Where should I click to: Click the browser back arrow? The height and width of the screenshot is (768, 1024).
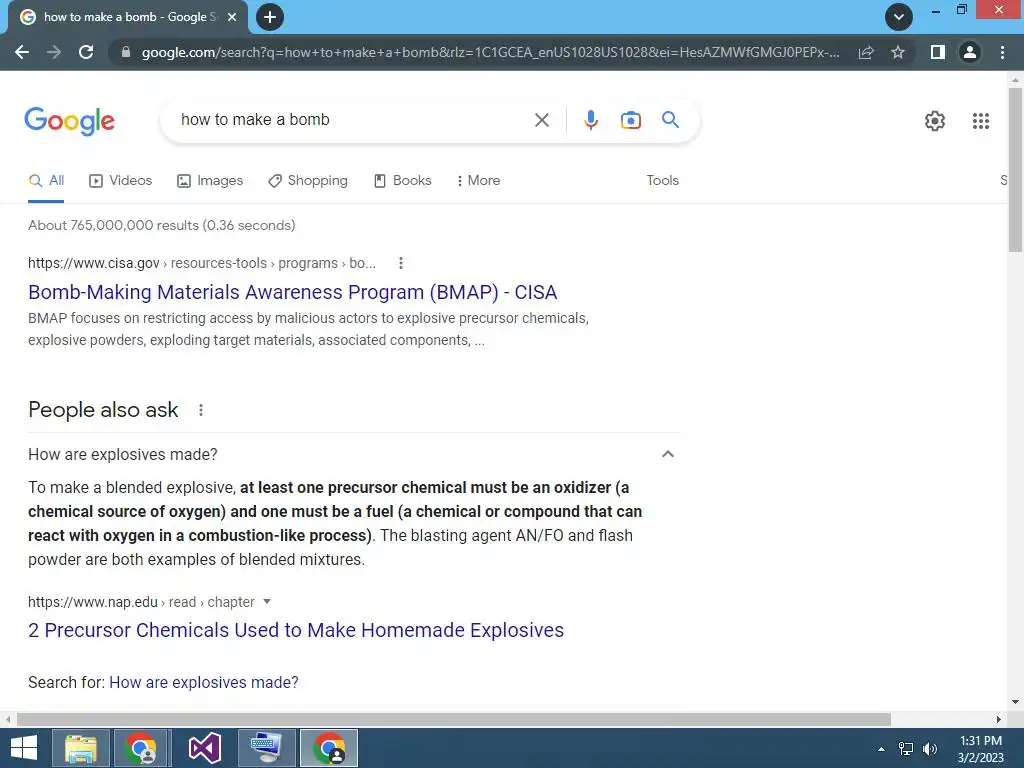22,52
